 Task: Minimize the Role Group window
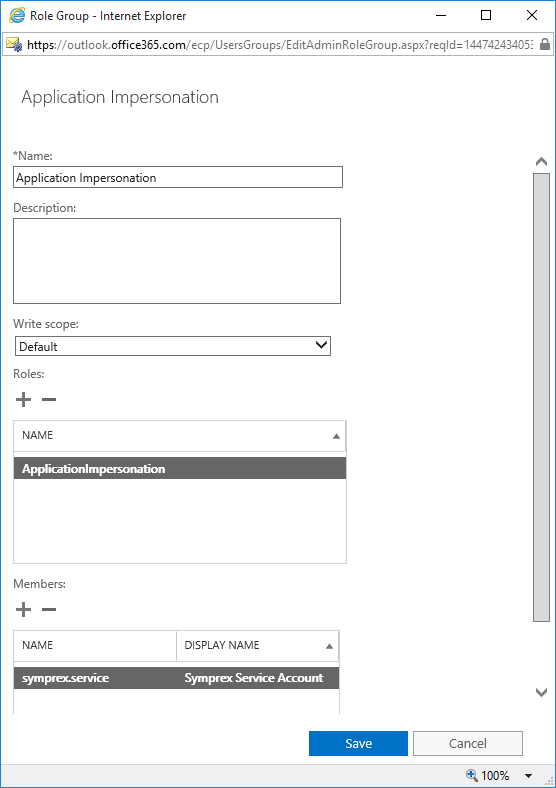click(441, 16)
